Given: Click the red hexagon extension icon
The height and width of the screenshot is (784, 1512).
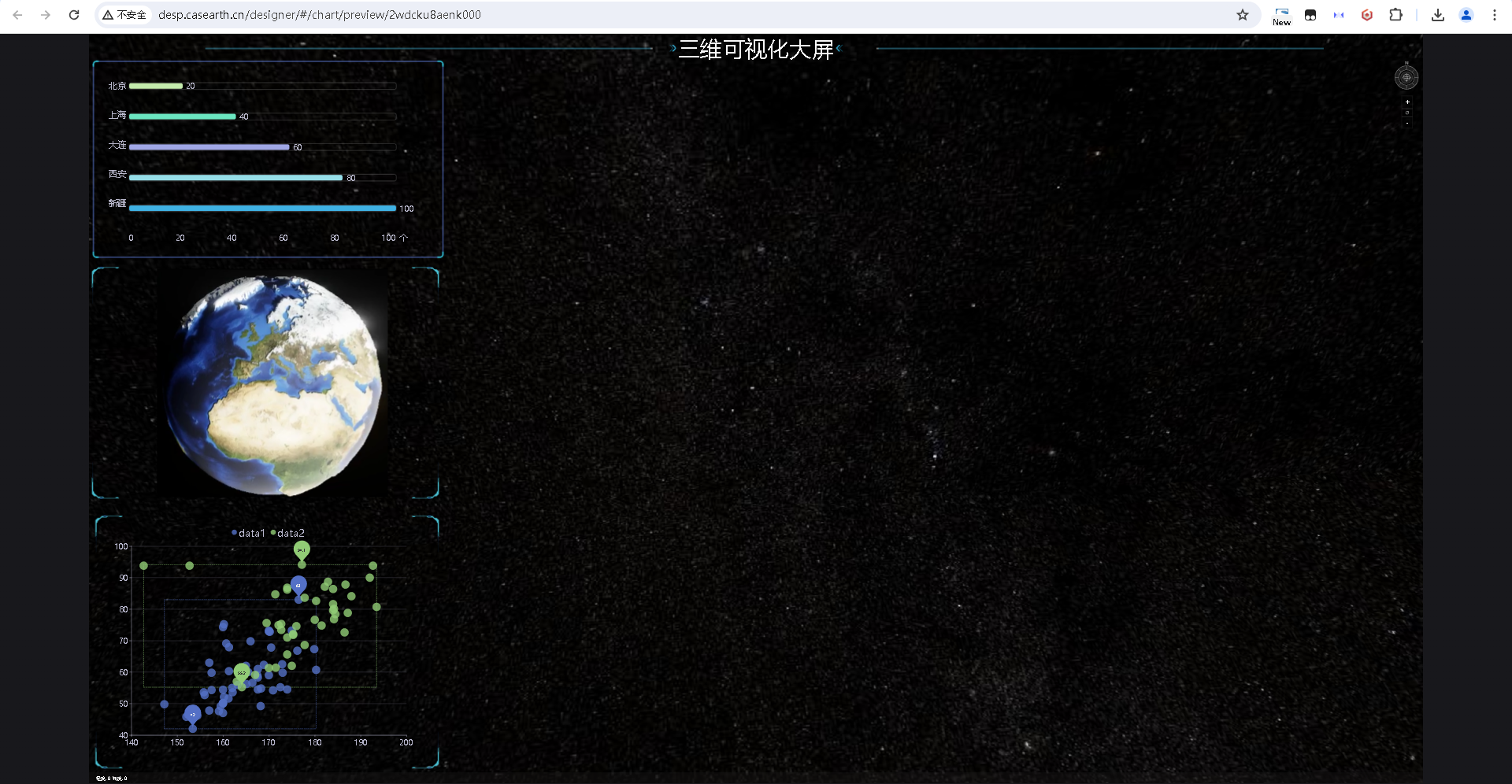Looking at the screenshot, I should (1367, 15).
